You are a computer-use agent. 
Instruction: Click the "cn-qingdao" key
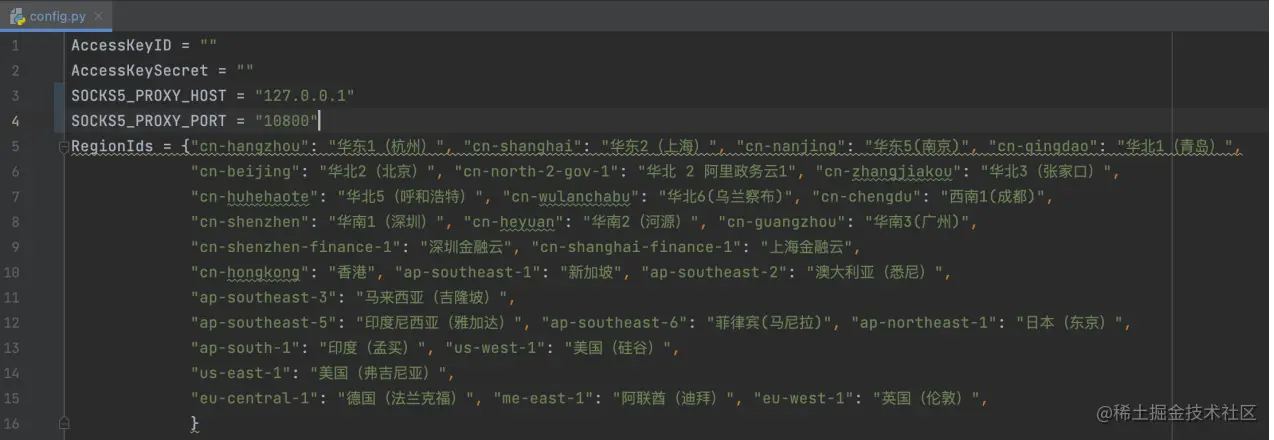(x=1043, y=146)
